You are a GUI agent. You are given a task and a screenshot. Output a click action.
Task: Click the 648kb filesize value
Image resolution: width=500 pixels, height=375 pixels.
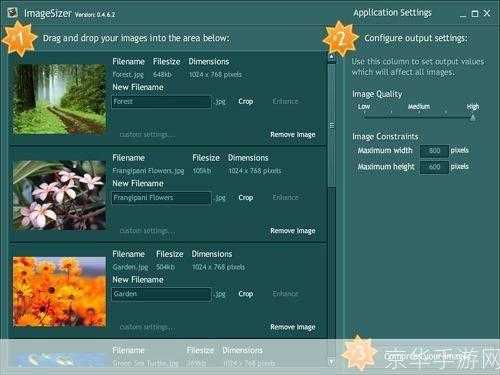[x=162, y=75]
